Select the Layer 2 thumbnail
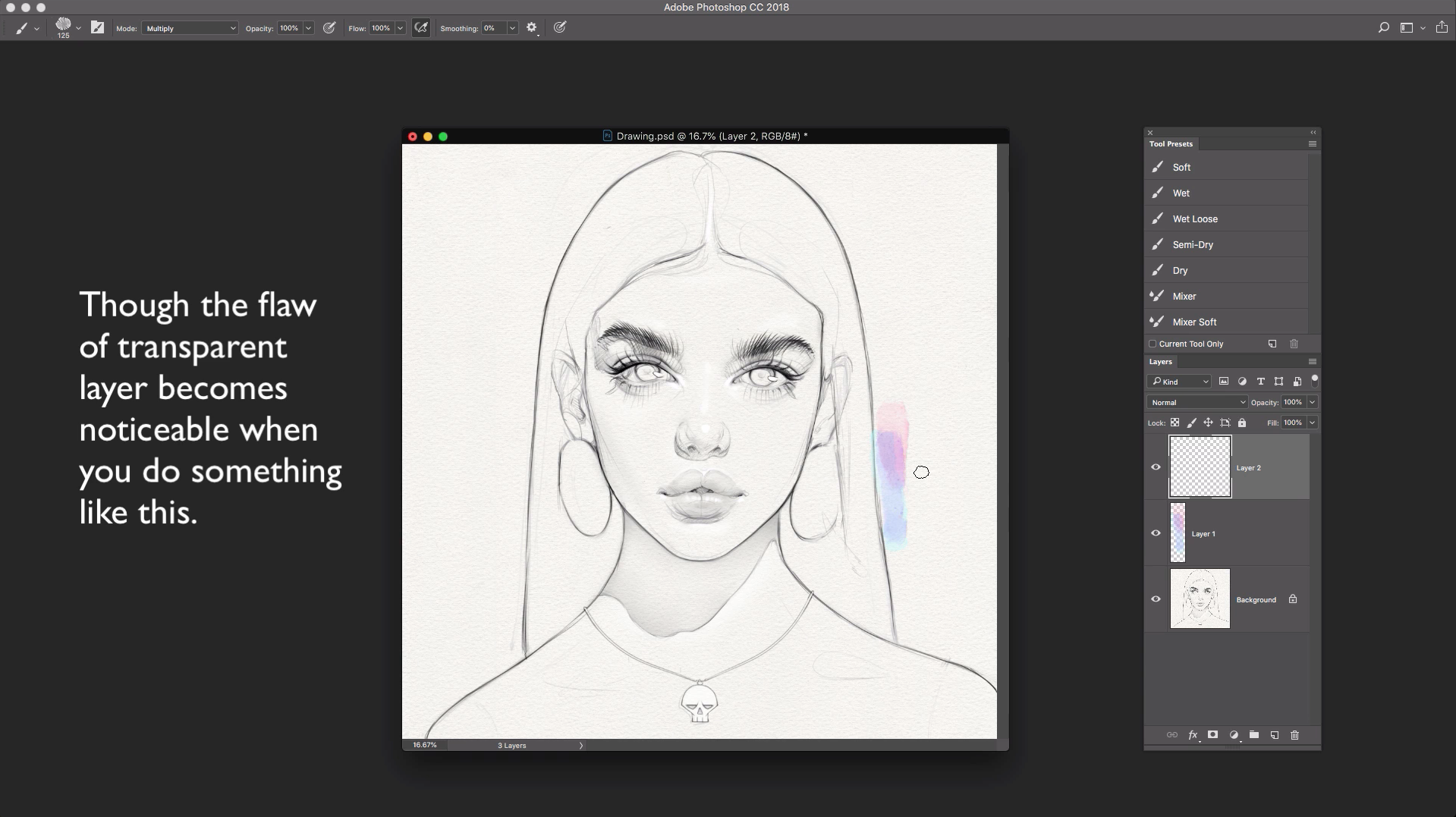Screen dimensions: 1456x817 click(x=1200, y=467)
